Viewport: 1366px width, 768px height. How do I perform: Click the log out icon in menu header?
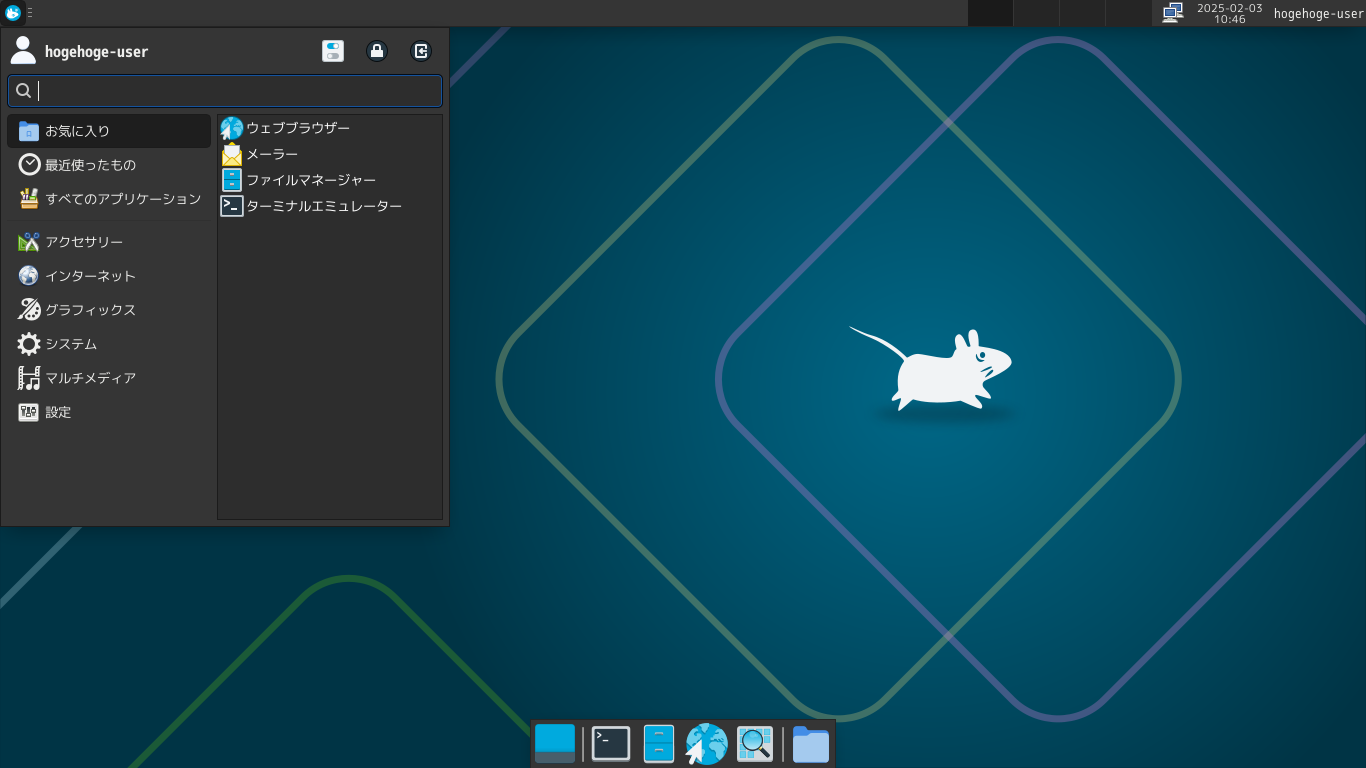click(x=421, y=51)
